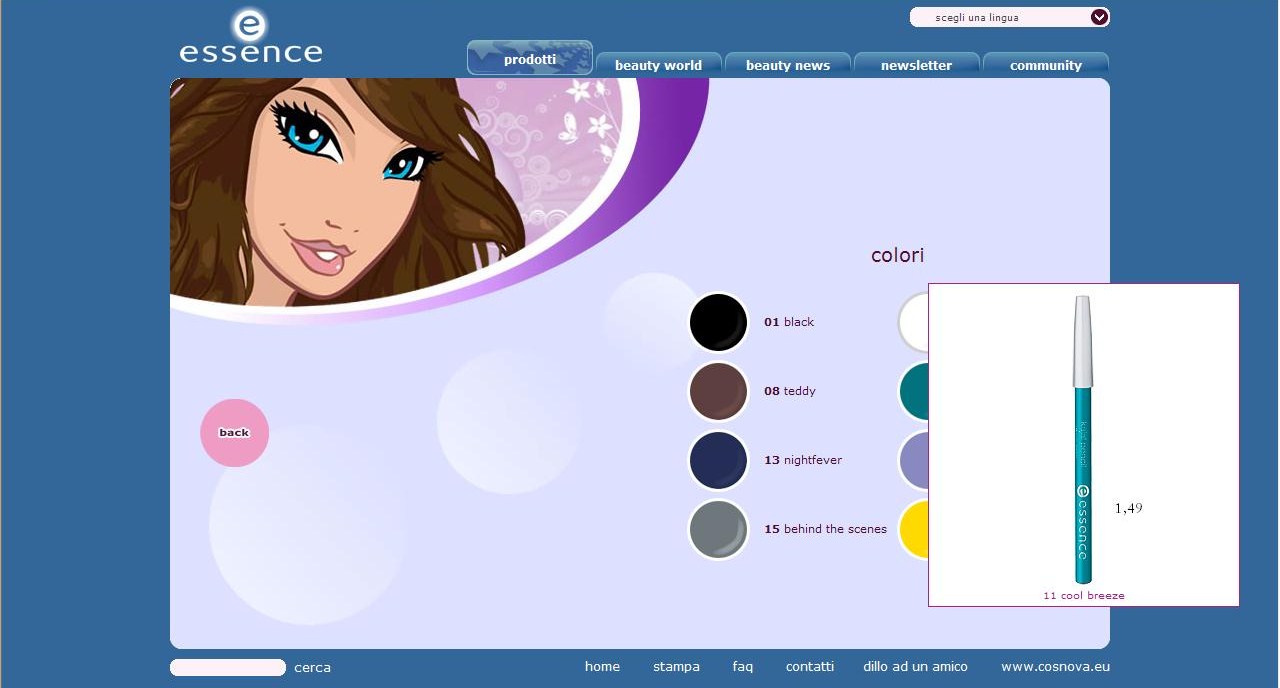Click the cool breeze pencil image
The width and height of the screenshot is (1280, 688).
pyautogui.click(x=1082, y=440)
